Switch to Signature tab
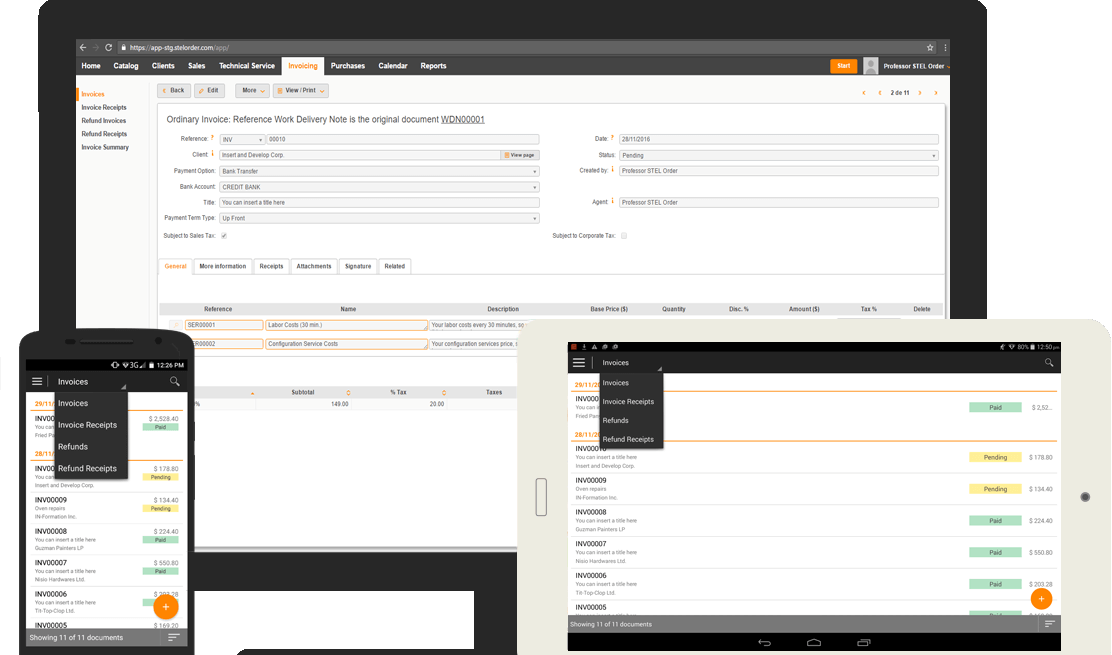 tap(358, 267)
